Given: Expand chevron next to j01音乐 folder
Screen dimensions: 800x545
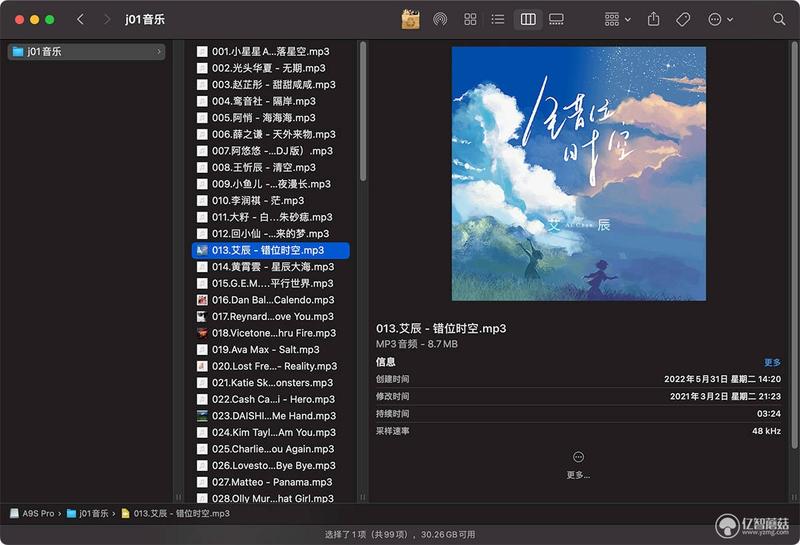Looking at the screenshot, I should point(159,52).
